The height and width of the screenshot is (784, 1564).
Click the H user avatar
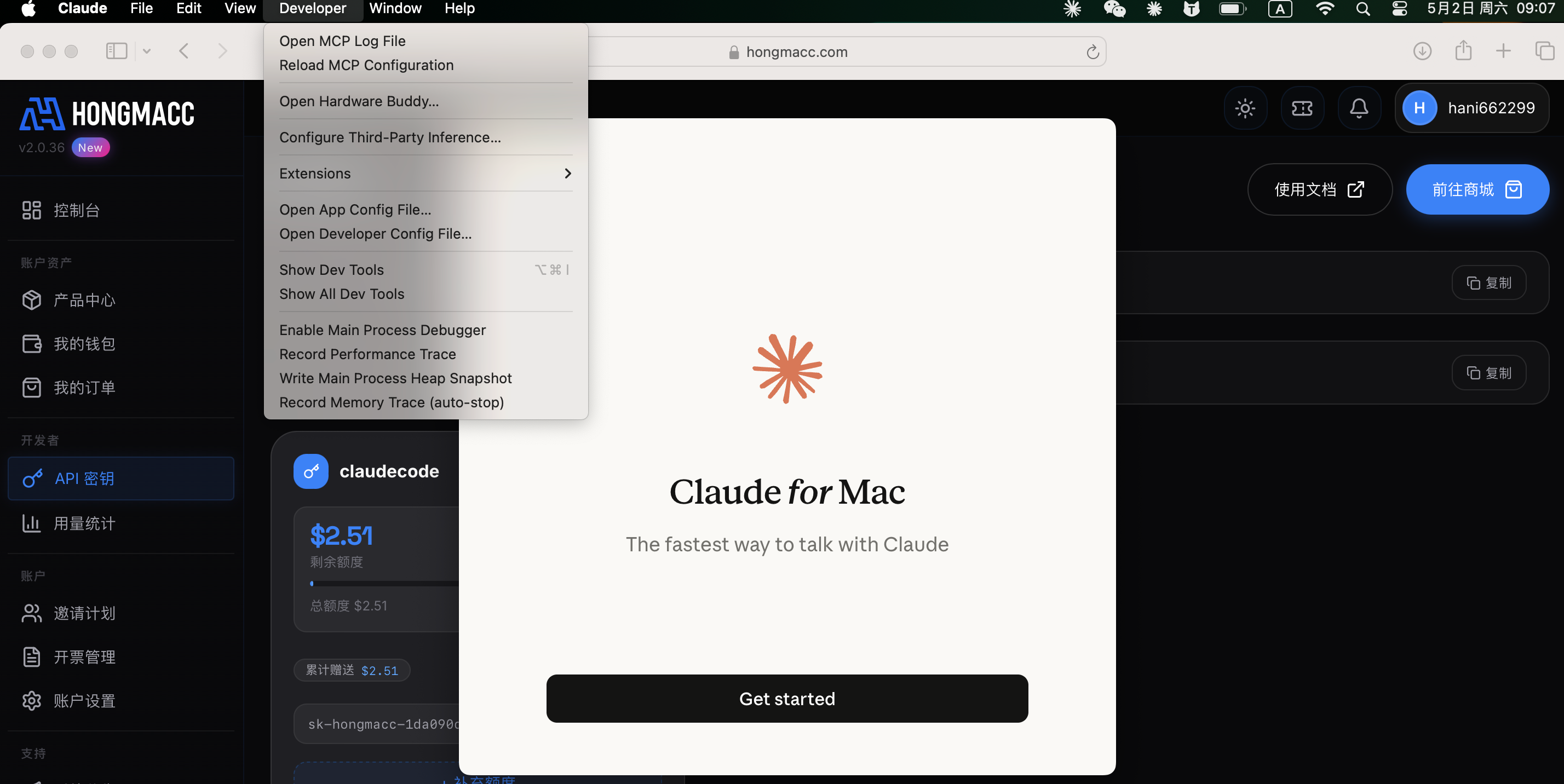tap(1419, 108)
